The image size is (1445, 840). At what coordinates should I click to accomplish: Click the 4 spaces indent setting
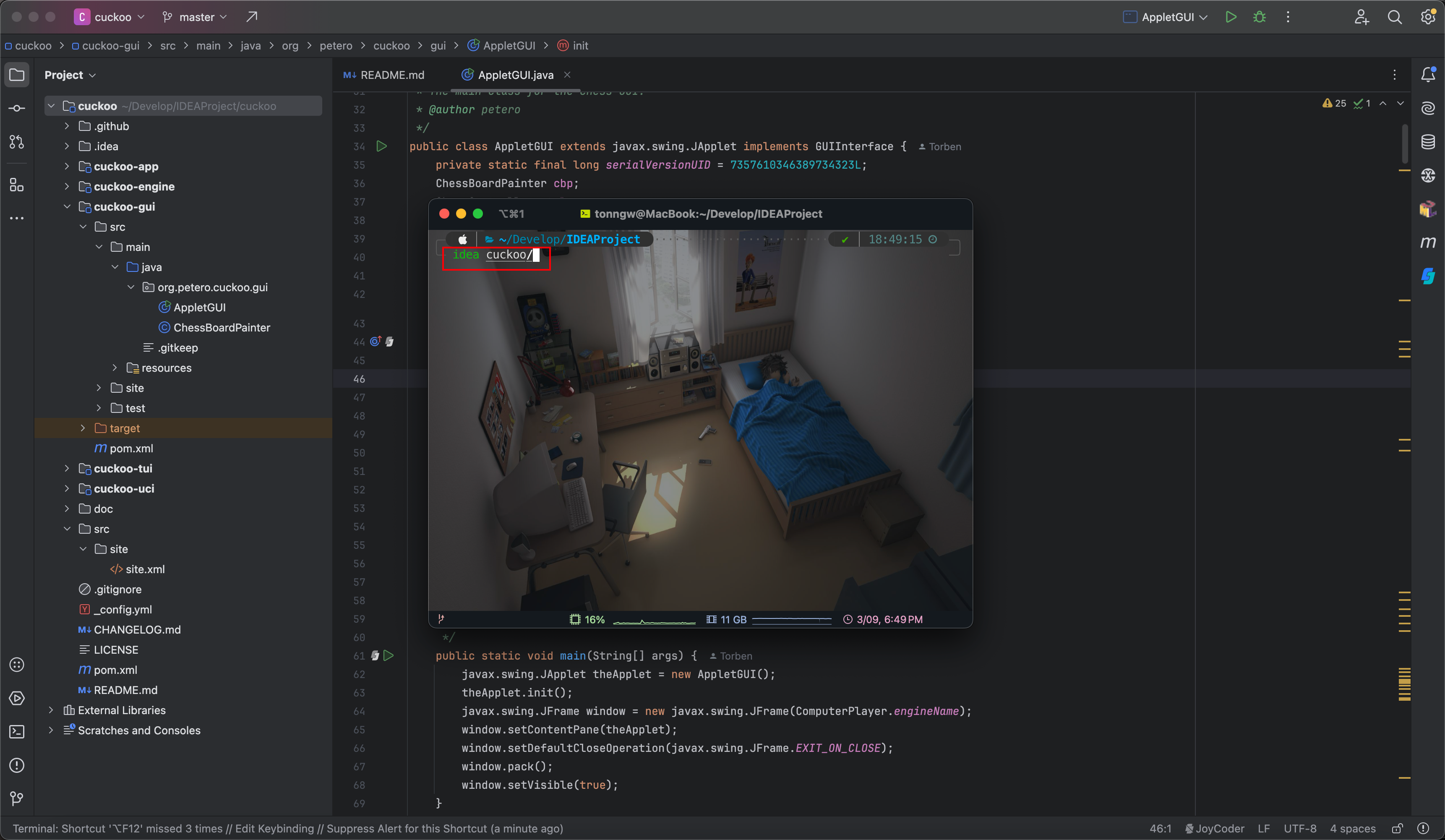tap(1352, 829)
